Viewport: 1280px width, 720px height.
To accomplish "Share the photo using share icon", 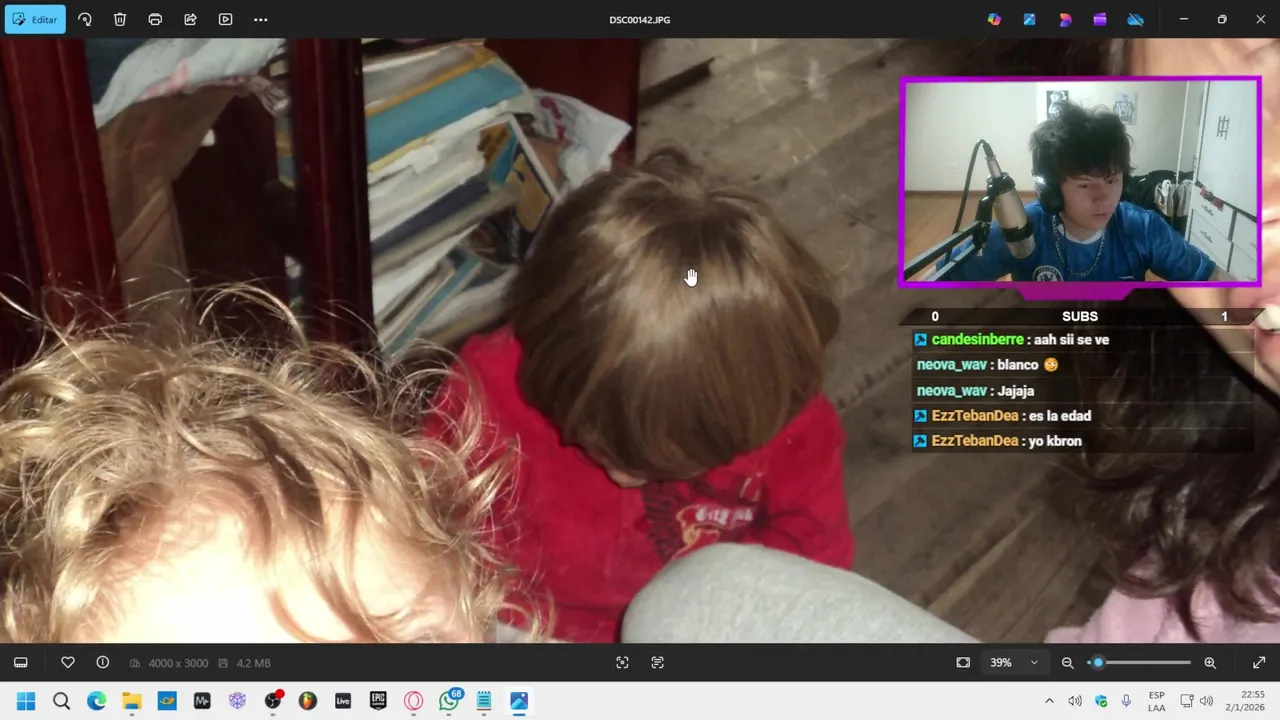I will [x=190, y=19].
